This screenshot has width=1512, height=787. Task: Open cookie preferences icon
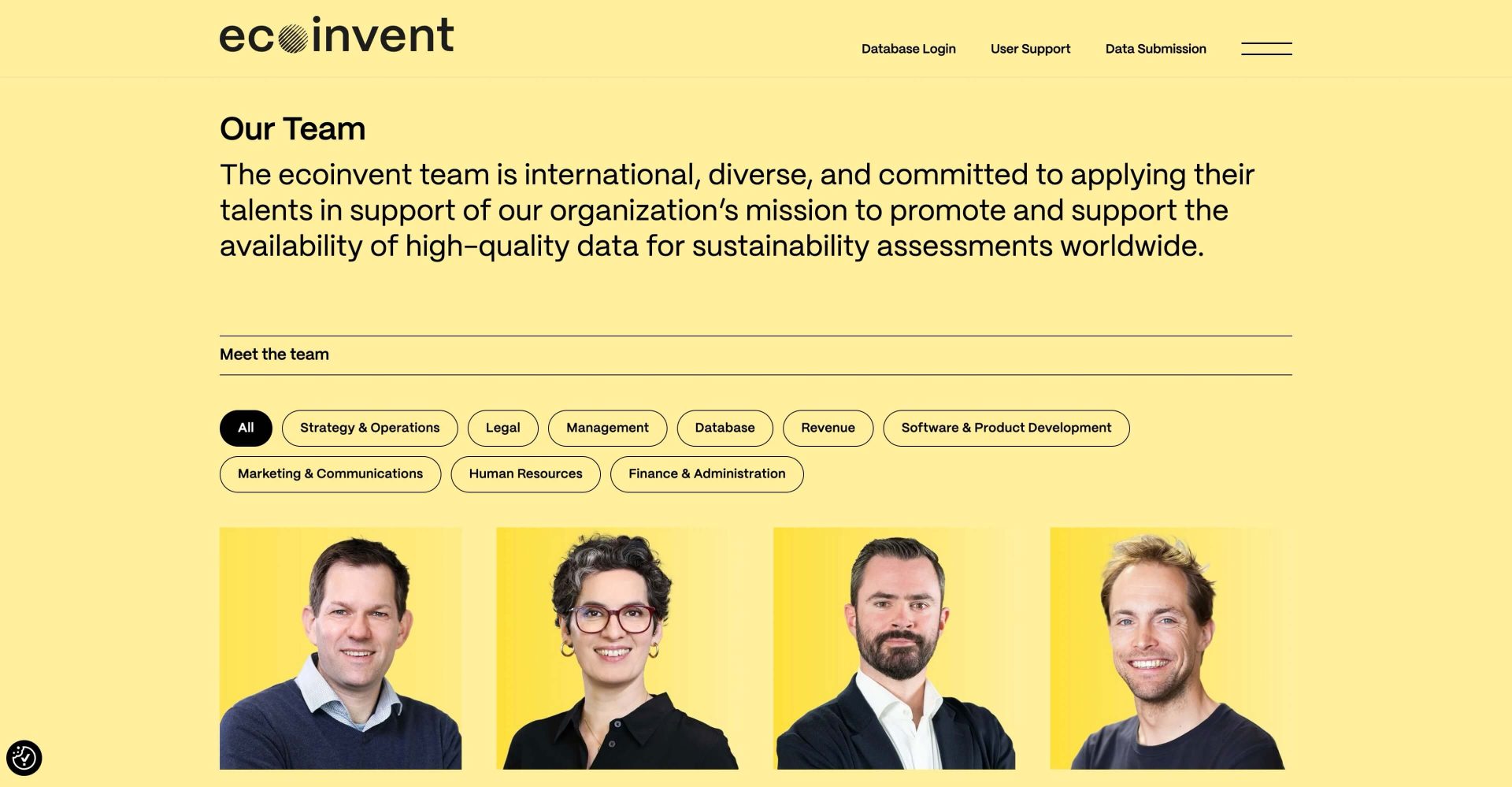pyautogui.click(x=24, y=758)
